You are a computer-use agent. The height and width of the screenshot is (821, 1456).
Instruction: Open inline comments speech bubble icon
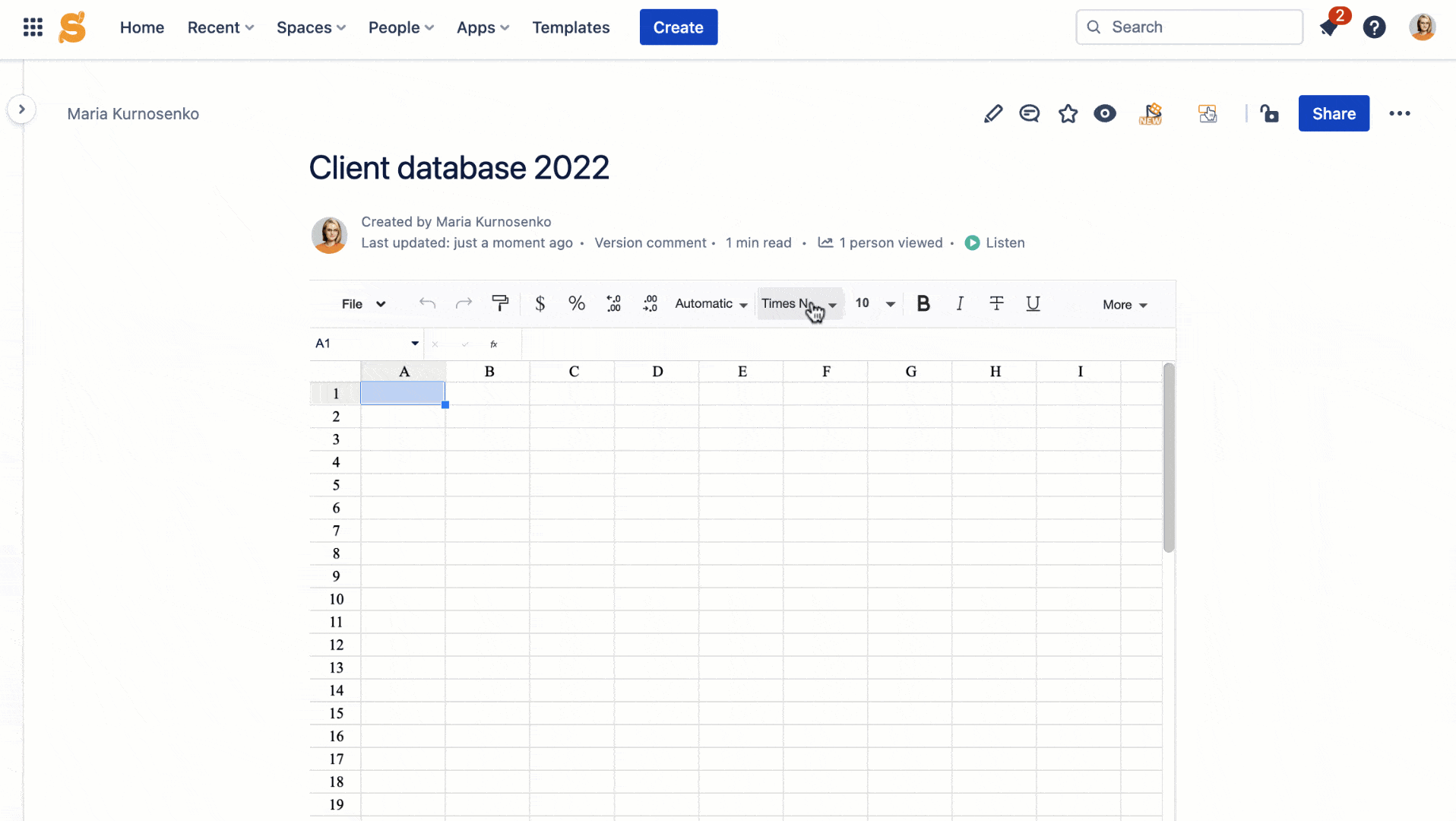click(1030, 113)
